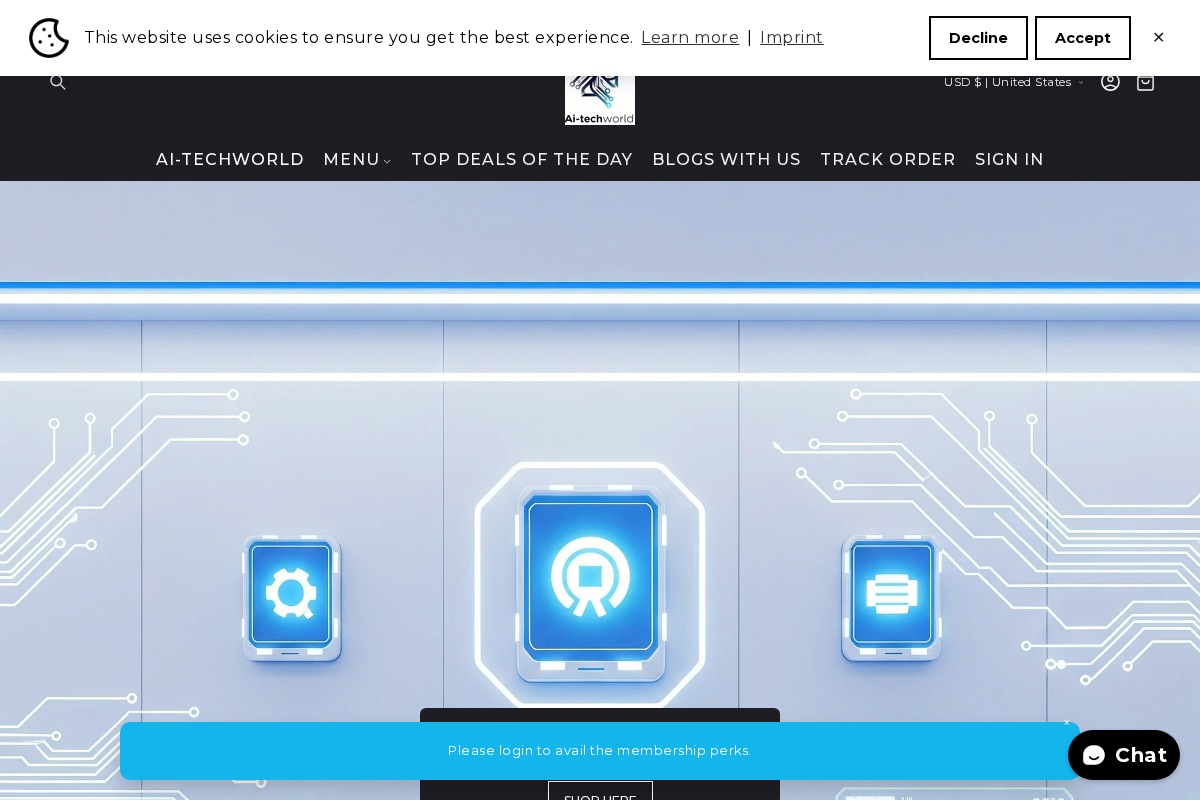Viewport: 1200px width, 800px height.
Task: Open the account login icon
Action: click(1110, 82)
